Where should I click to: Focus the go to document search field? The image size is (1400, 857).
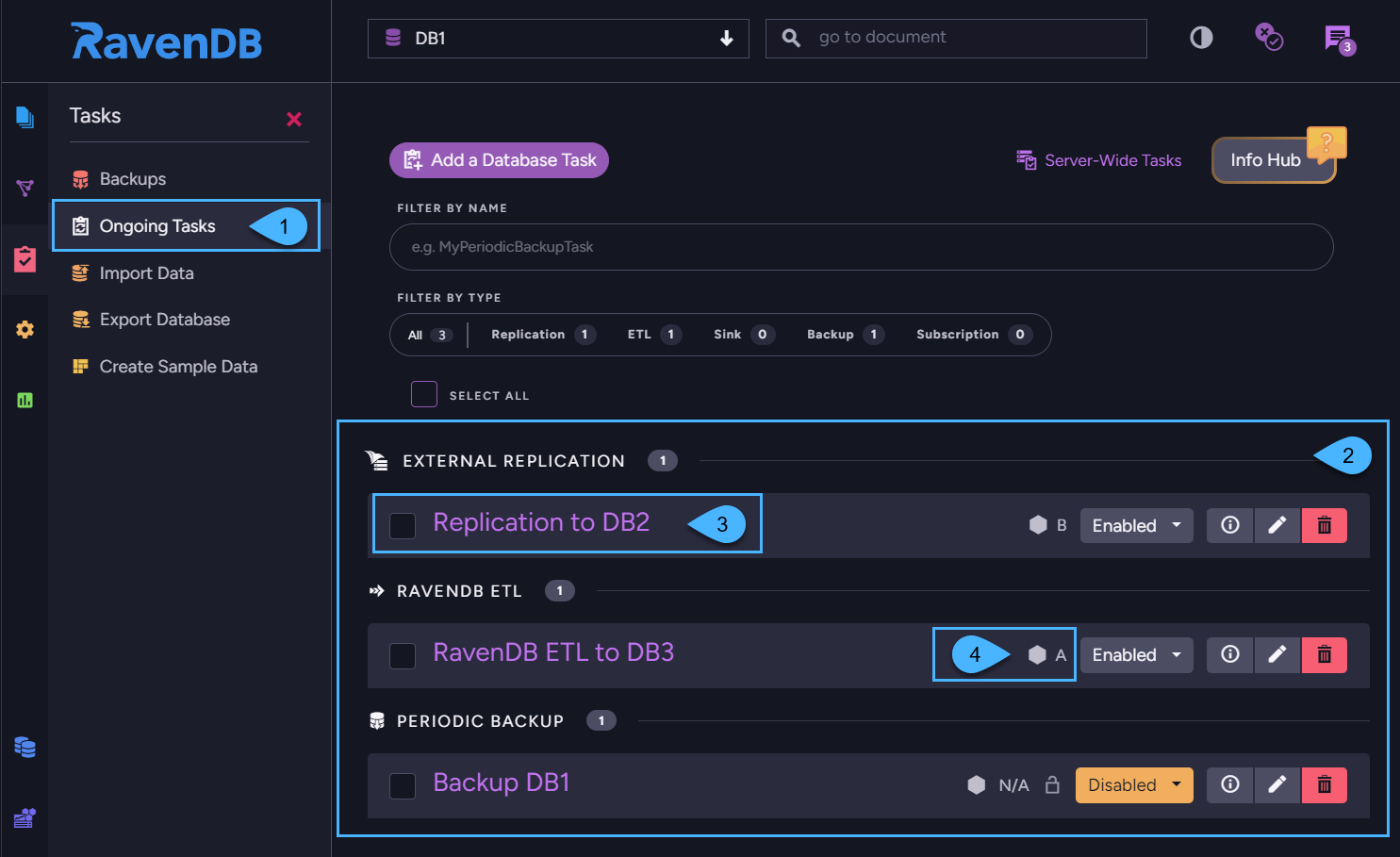click(956, 39)
